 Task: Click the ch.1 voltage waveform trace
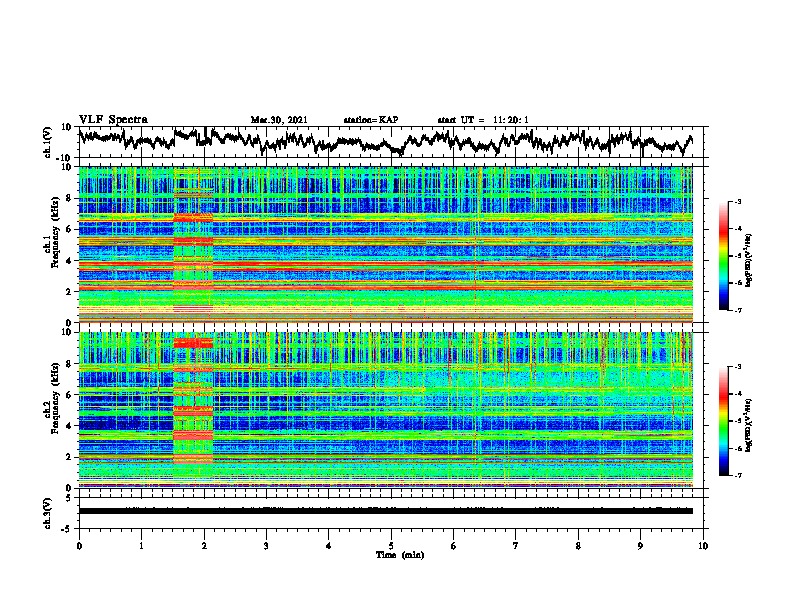[x=385, y=142]
